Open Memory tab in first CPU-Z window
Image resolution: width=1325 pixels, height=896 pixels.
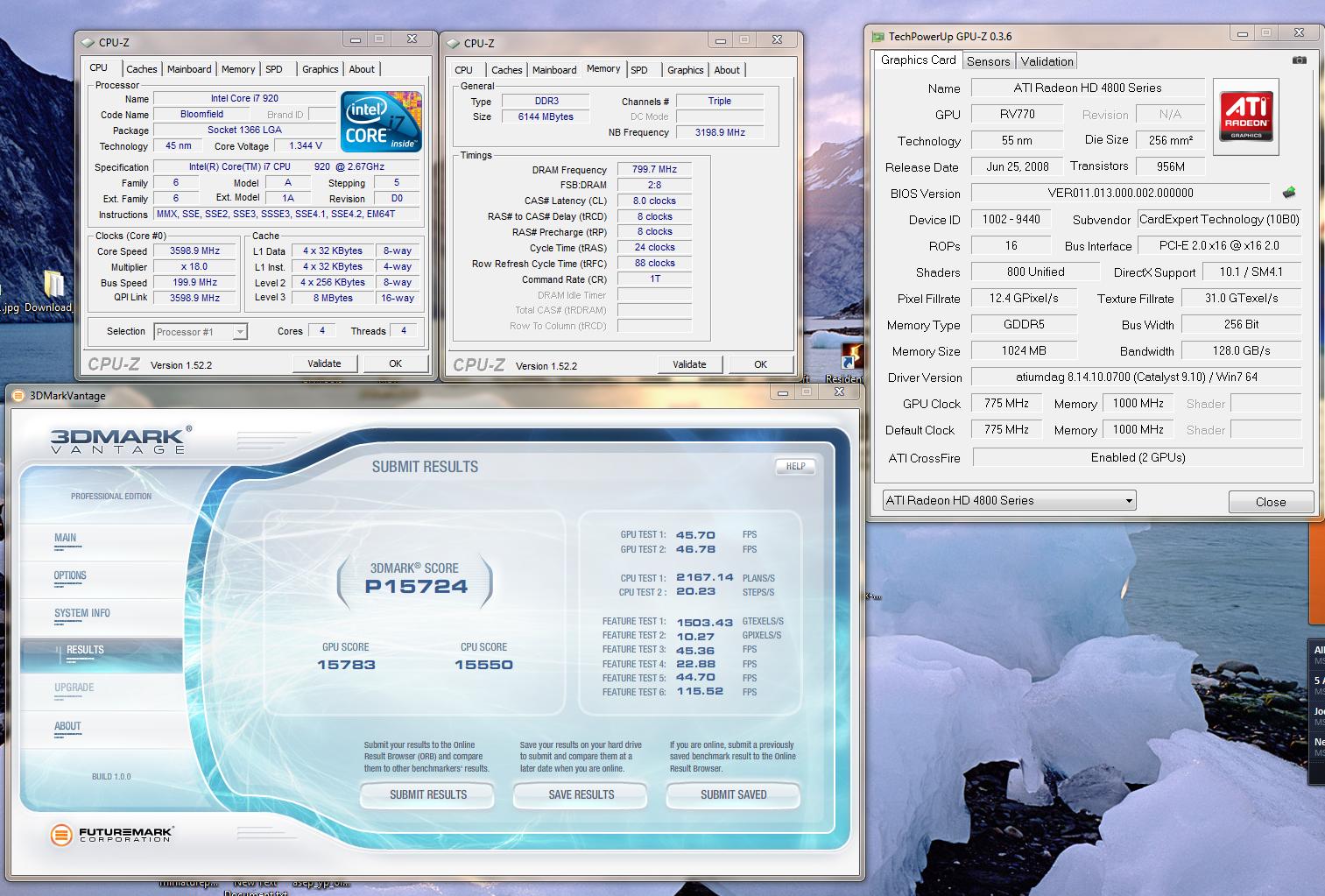[238, 69]
